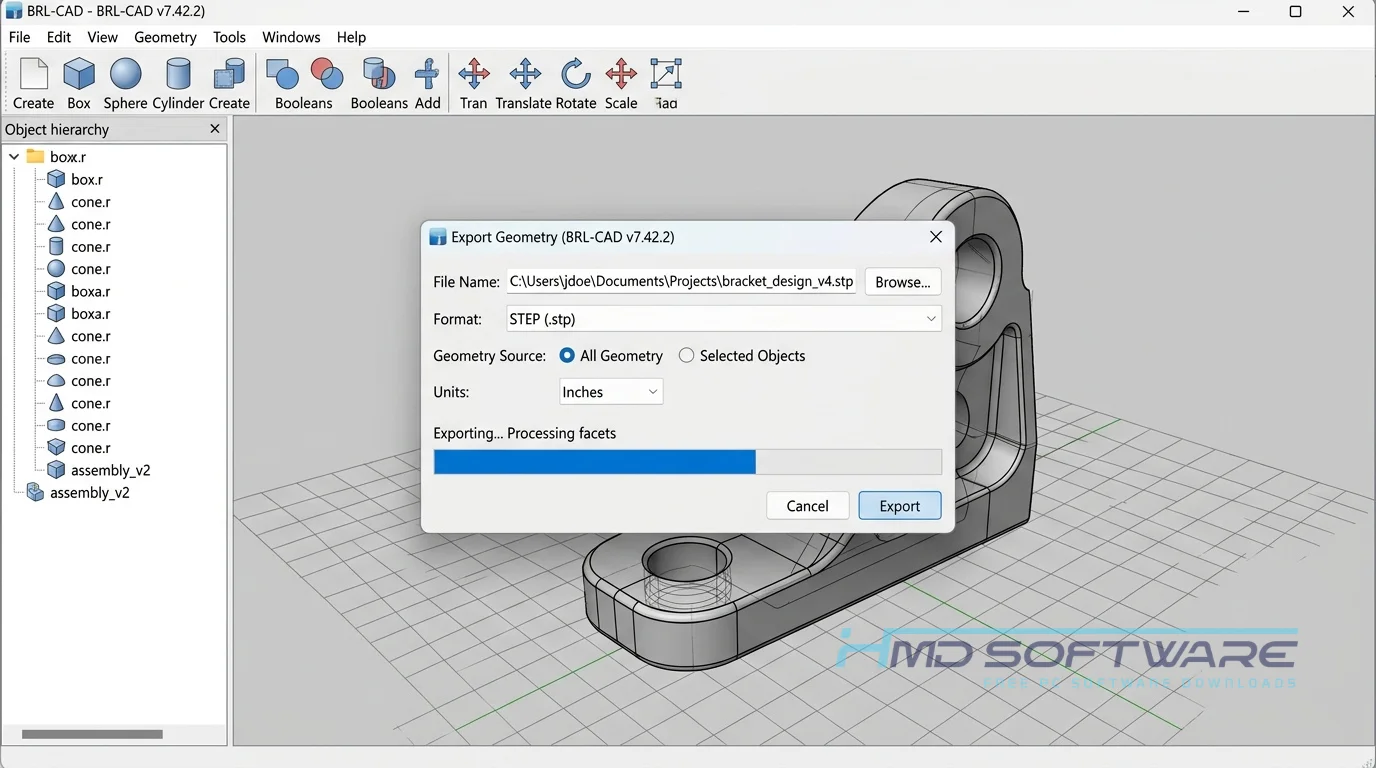
Task: Click the resize-frame tool icon after Scale
Action: click(666, 74)
